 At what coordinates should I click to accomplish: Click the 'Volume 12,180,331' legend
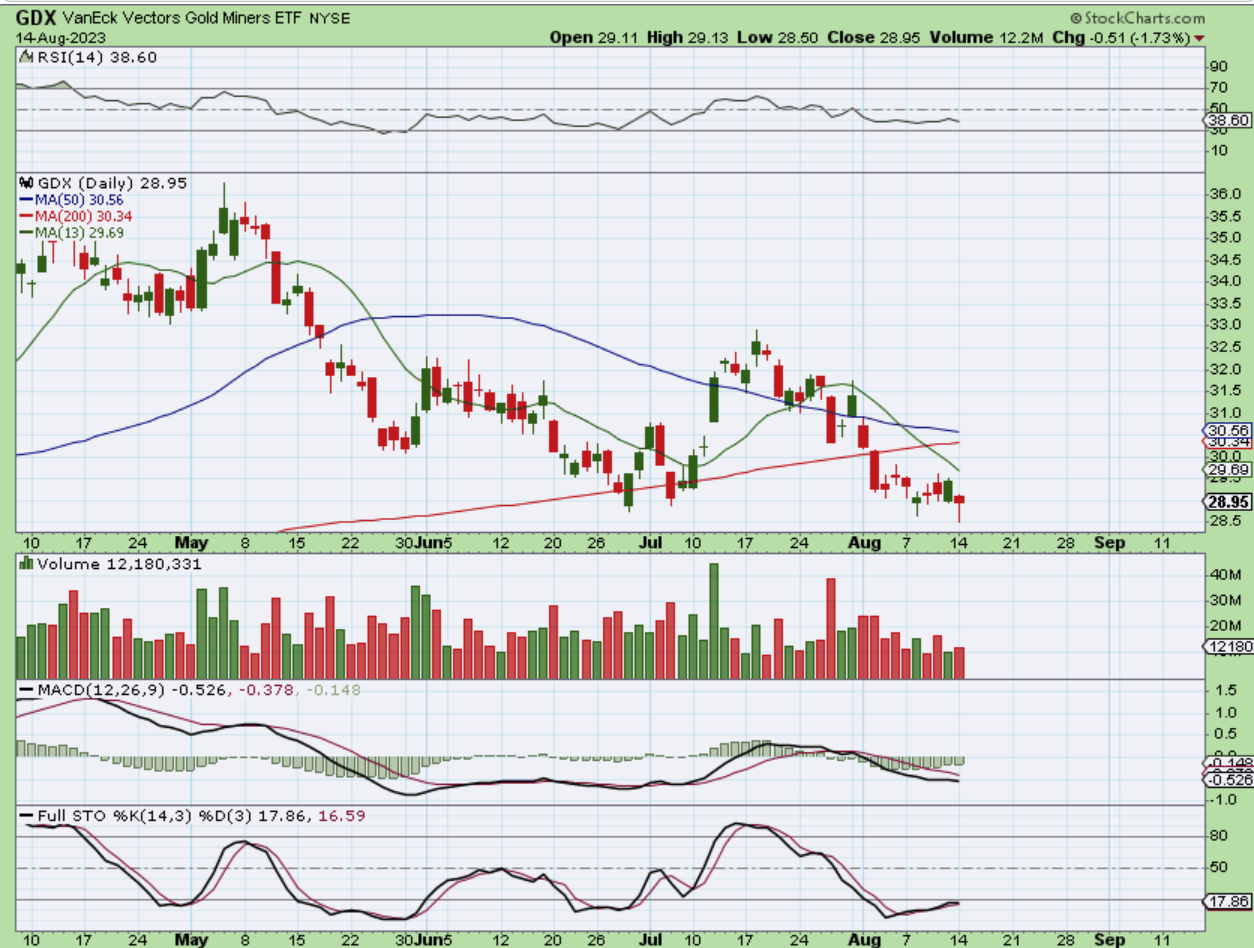[x=110, y=564]
